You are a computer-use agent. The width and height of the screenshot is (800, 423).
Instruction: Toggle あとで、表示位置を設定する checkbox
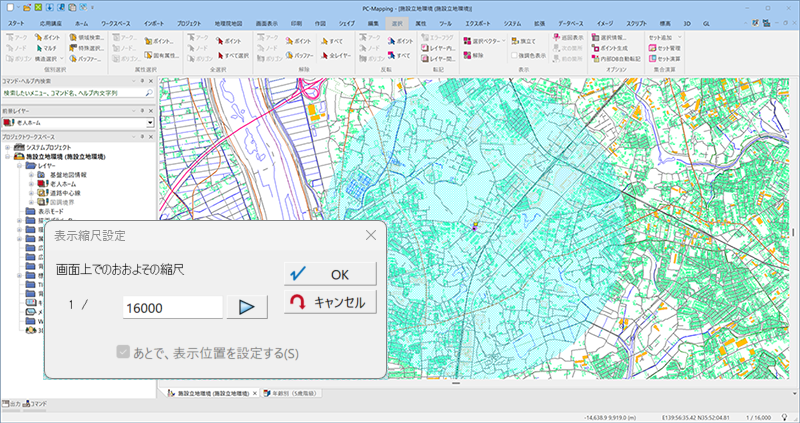pos(123,352)
